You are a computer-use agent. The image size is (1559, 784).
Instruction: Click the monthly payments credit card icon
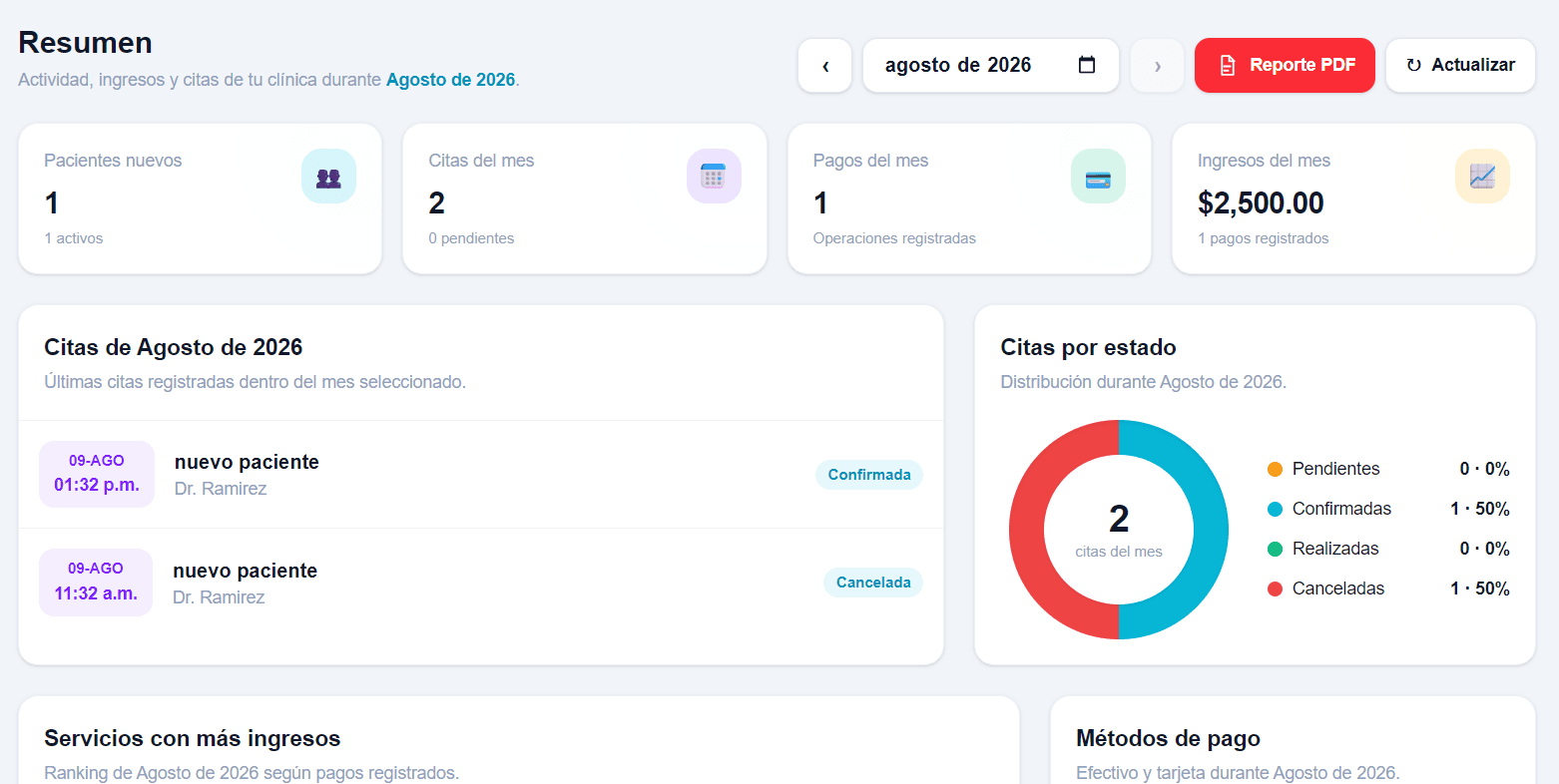1098,177
